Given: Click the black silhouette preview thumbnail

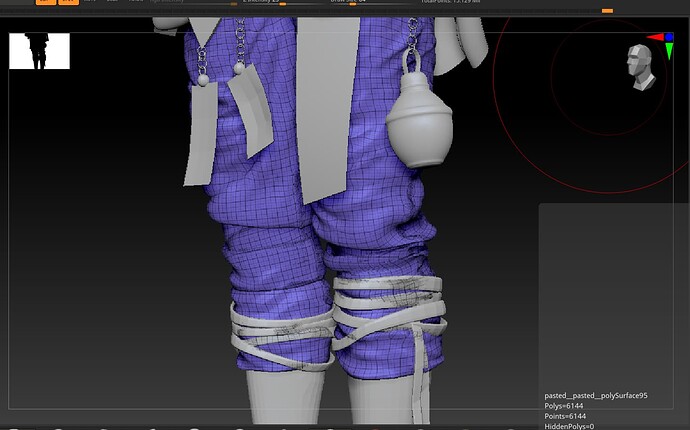Looking at the screenshot, I should click(39, 51).
